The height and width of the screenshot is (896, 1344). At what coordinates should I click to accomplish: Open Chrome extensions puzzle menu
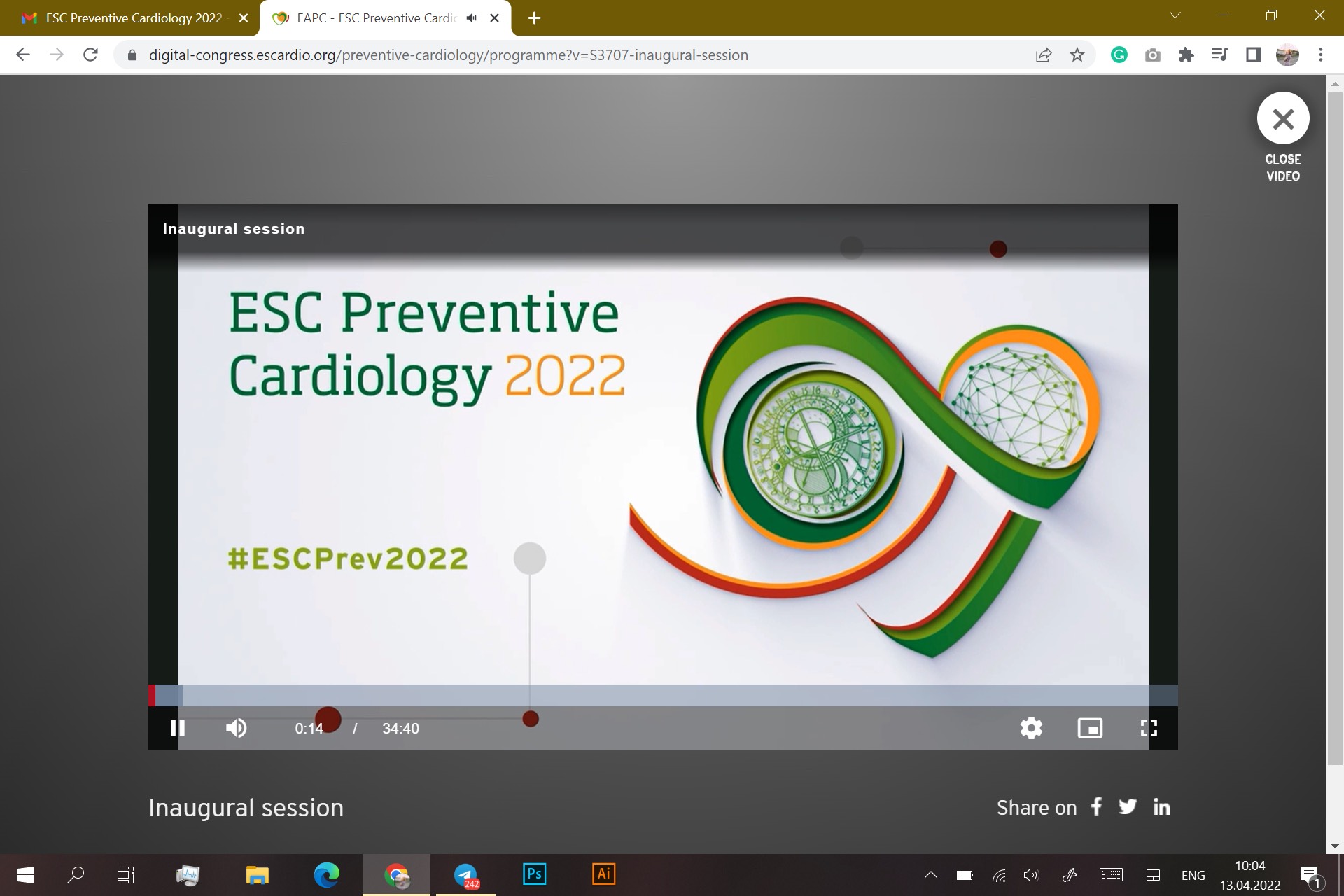[x=1186, y=55]
